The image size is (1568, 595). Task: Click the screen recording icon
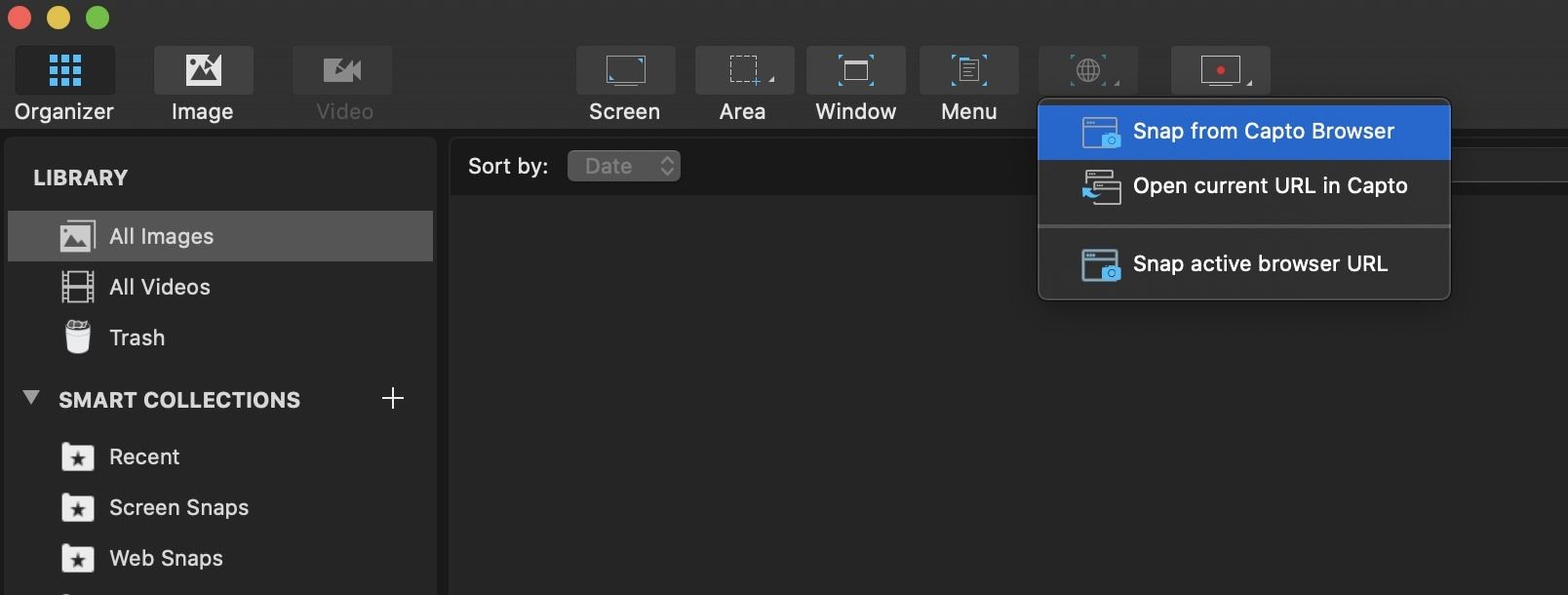click(1220, 71)
